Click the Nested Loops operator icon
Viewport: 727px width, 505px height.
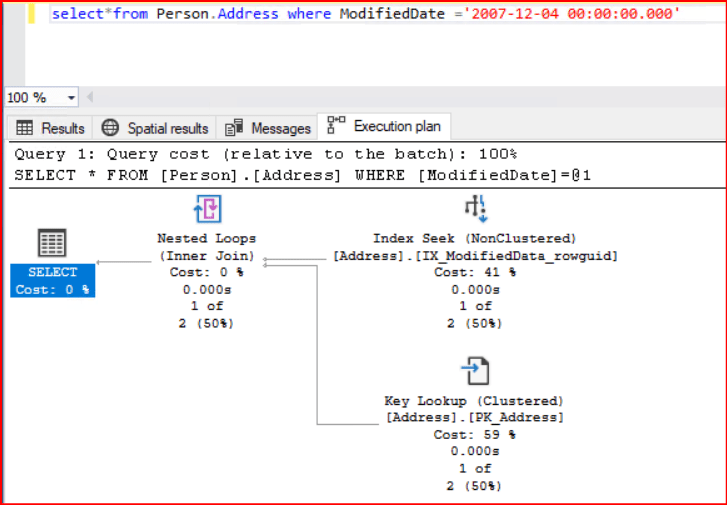pyautogui.click(x=206, y=209)
